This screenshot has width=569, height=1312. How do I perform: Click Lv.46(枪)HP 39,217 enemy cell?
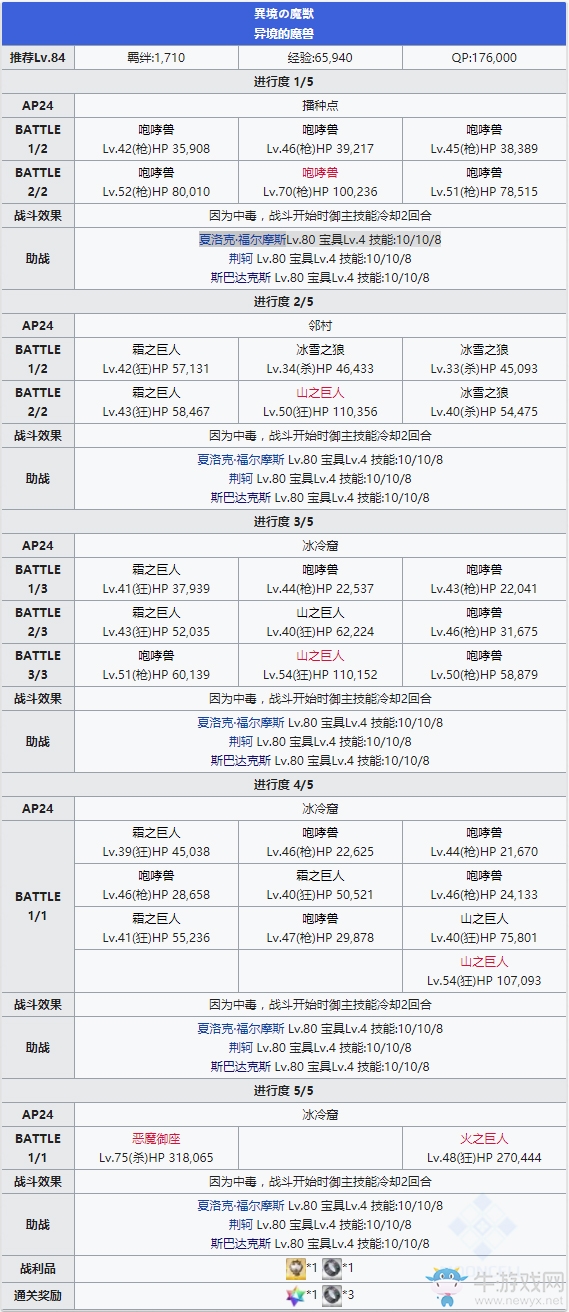tap(320, 139)
